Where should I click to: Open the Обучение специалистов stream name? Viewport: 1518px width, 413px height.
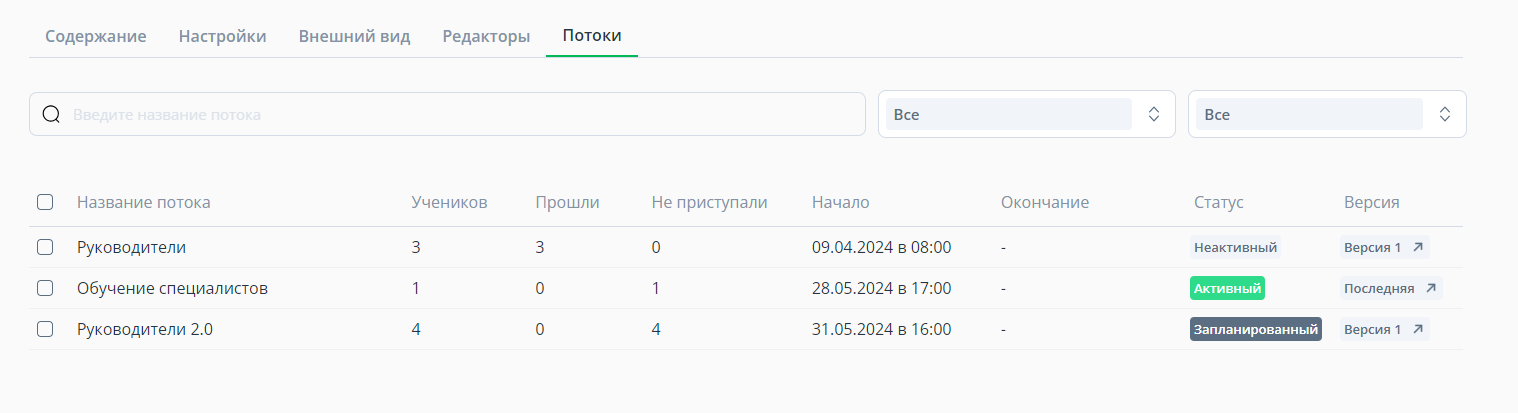[x=173, y=288]
